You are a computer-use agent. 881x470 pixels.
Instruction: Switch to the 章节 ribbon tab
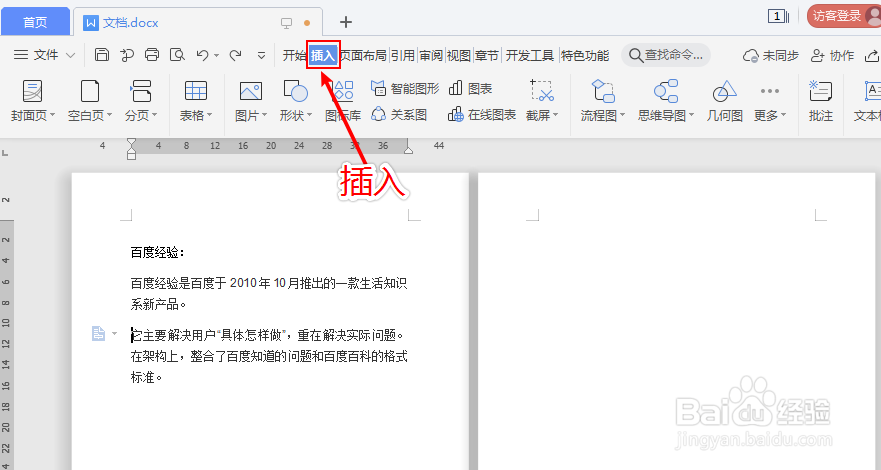click(x=487, y=55)
